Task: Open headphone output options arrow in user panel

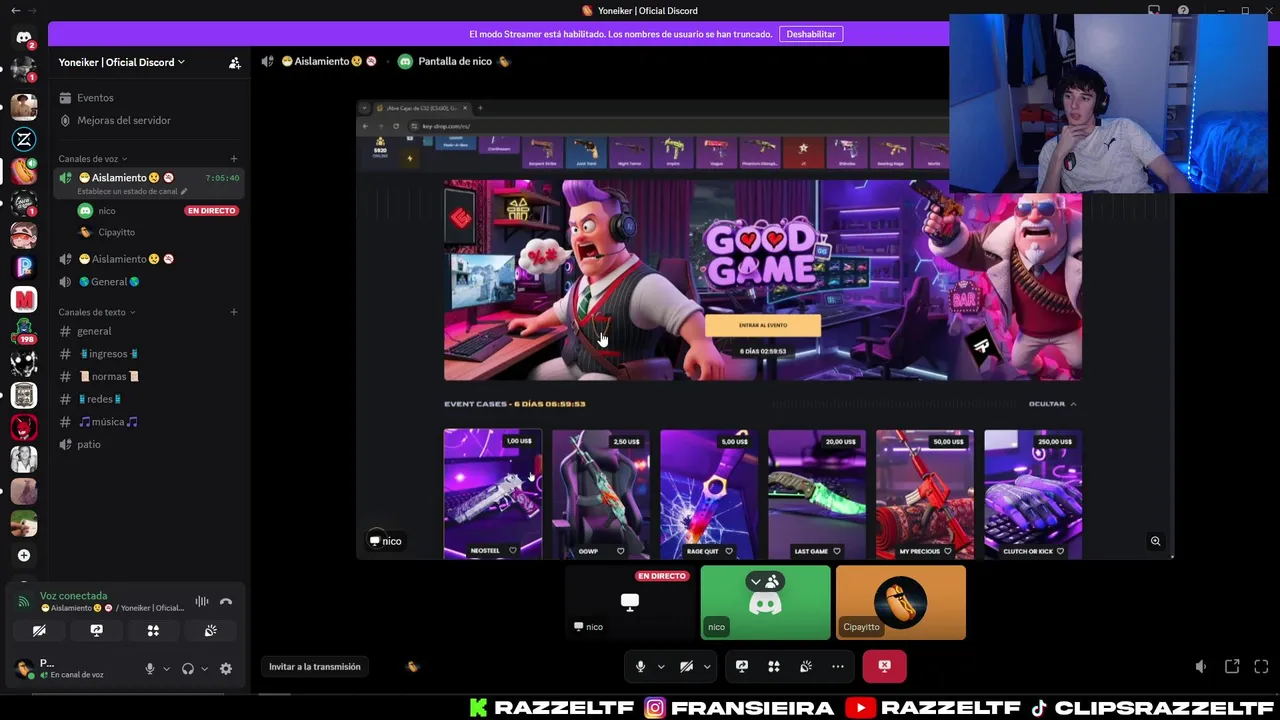Action: [204, 669]
